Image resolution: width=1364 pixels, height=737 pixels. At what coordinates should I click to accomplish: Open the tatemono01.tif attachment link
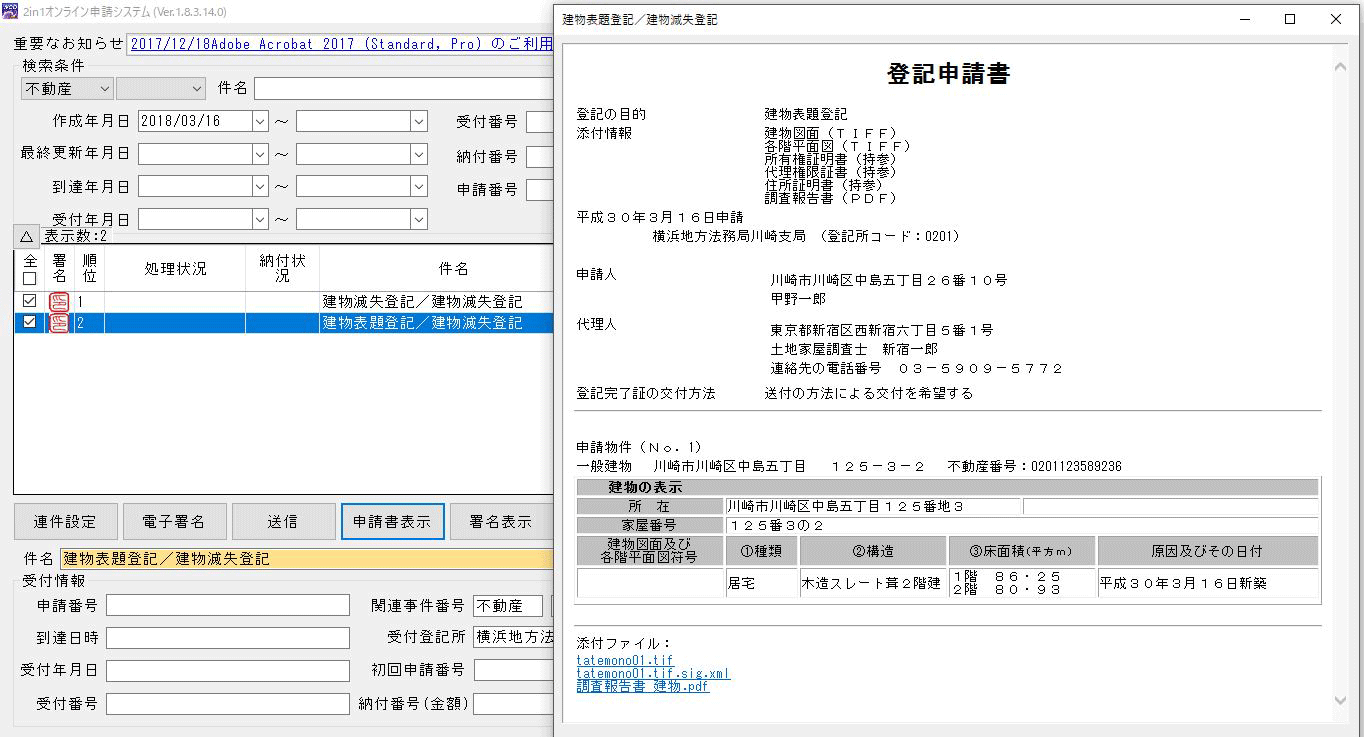625,661
